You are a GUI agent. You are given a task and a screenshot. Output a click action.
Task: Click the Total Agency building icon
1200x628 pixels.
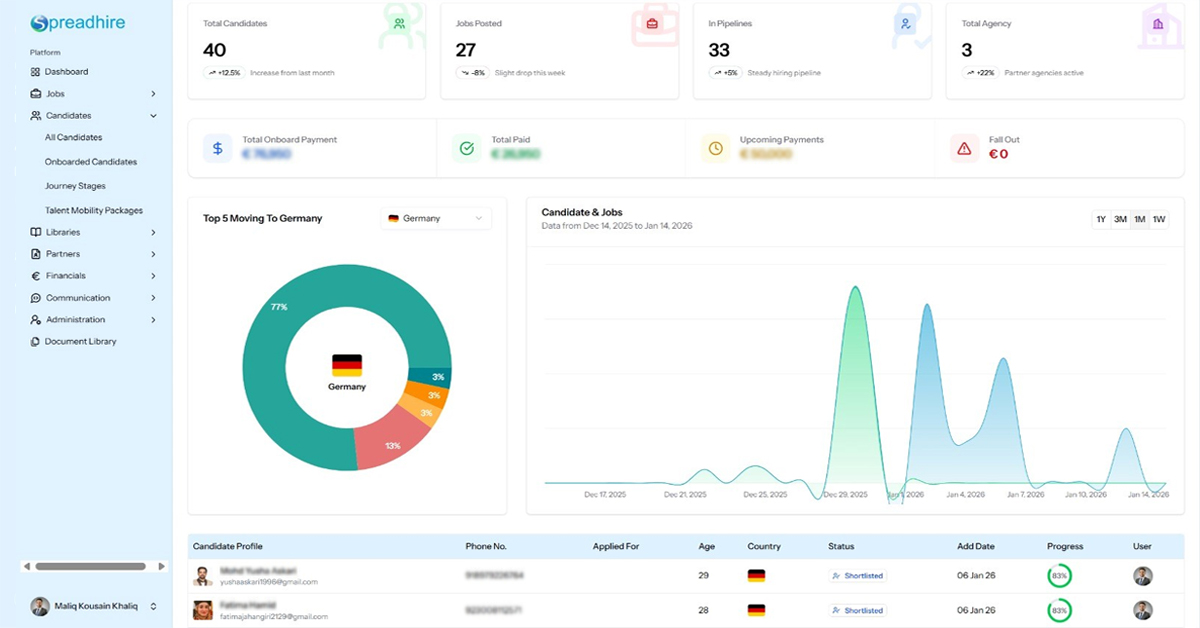tap(1158, 23)
